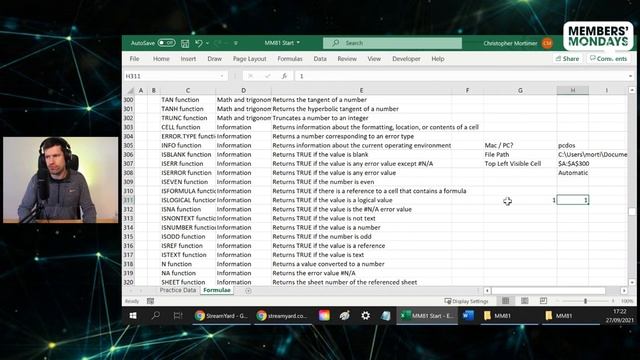
Task: Expand the Name Box dropdown arrow
Action: pyautogui.click(x=222, y=76)
